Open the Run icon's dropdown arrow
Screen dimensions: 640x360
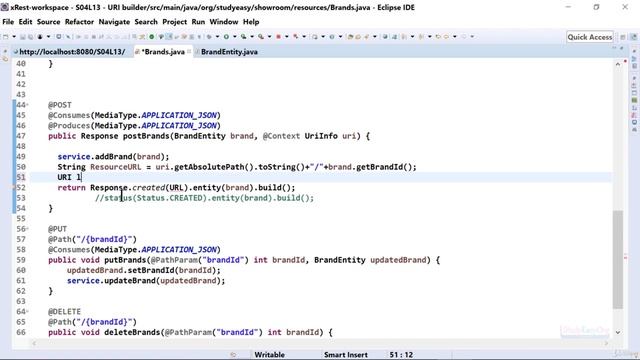pos(235,37)
